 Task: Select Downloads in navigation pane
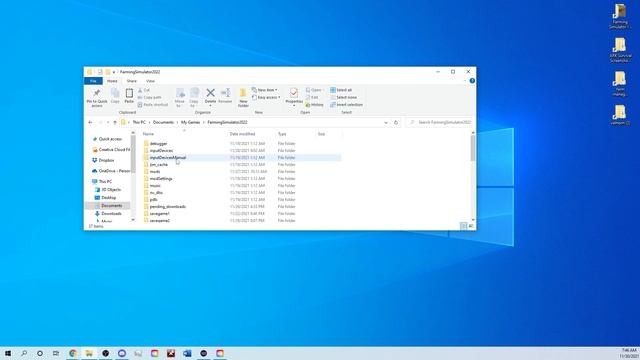pyautogui.click(x=108, y=213)
